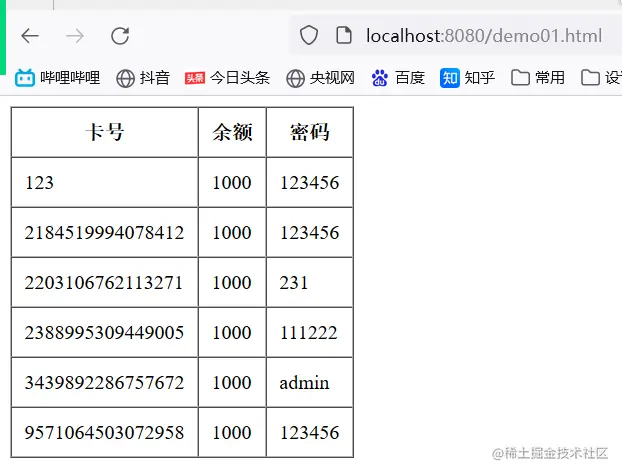Select card number cell 123

[x=105, y=182]
